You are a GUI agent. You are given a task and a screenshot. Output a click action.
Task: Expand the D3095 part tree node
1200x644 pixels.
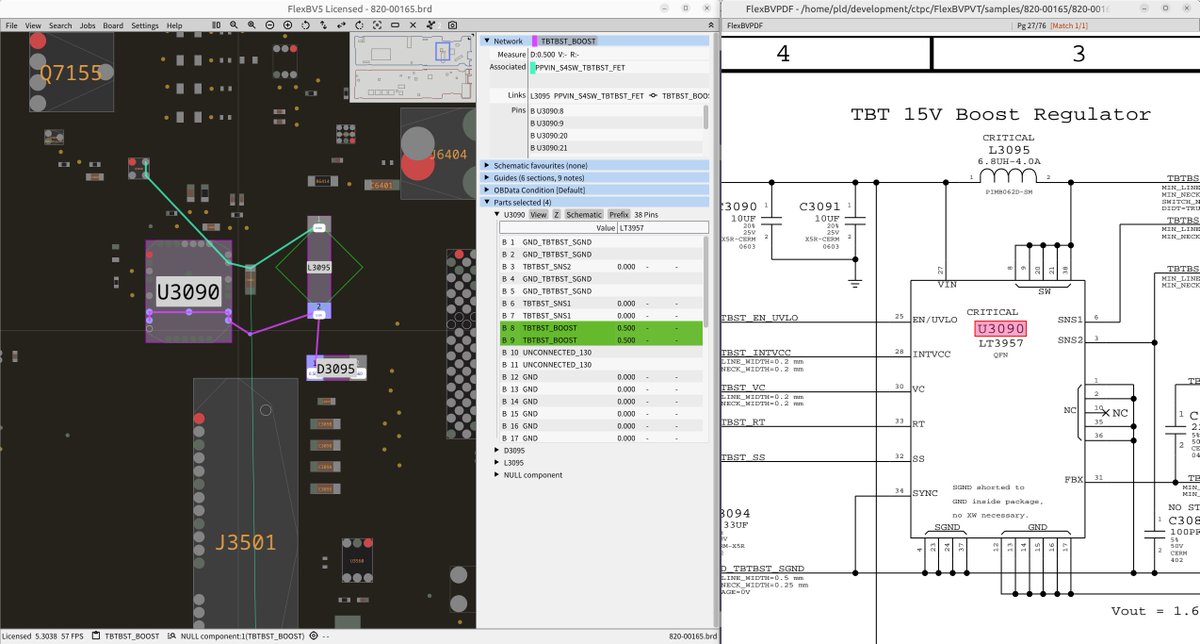tap(497, 450)
